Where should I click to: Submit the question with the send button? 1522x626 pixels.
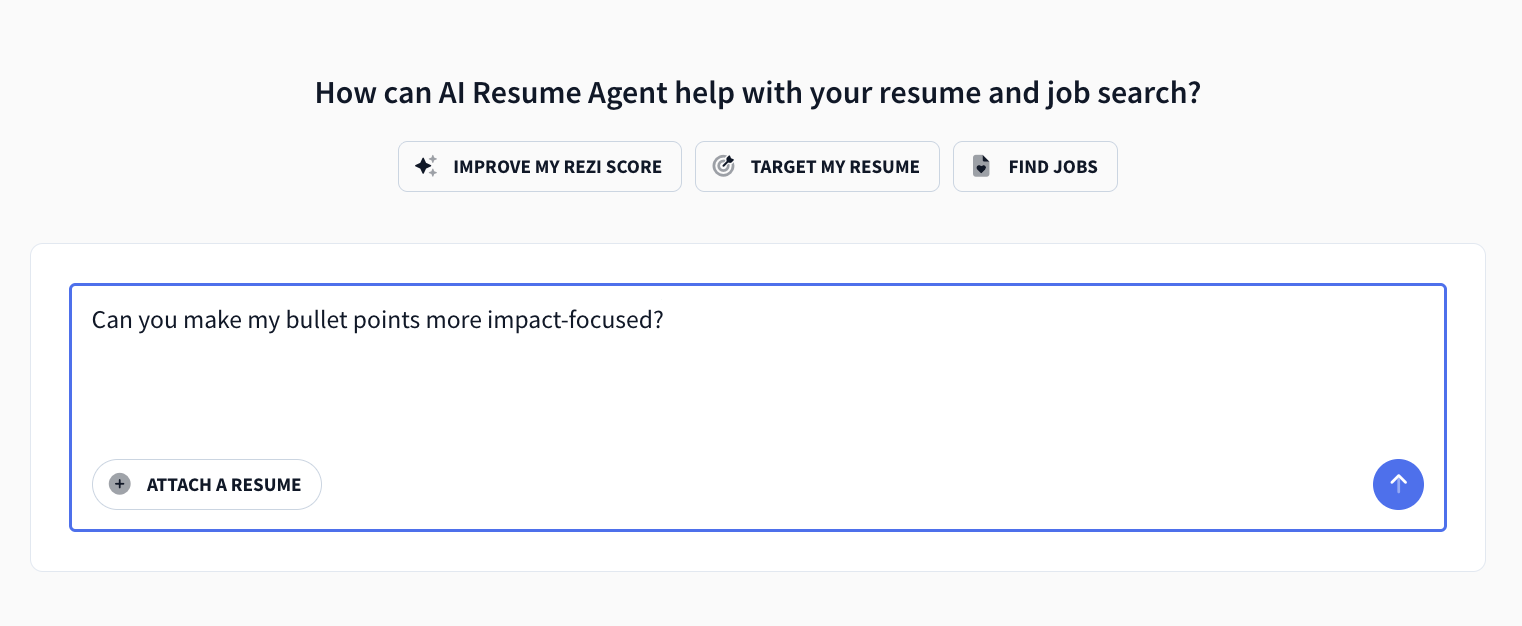tap(1398, 484)
